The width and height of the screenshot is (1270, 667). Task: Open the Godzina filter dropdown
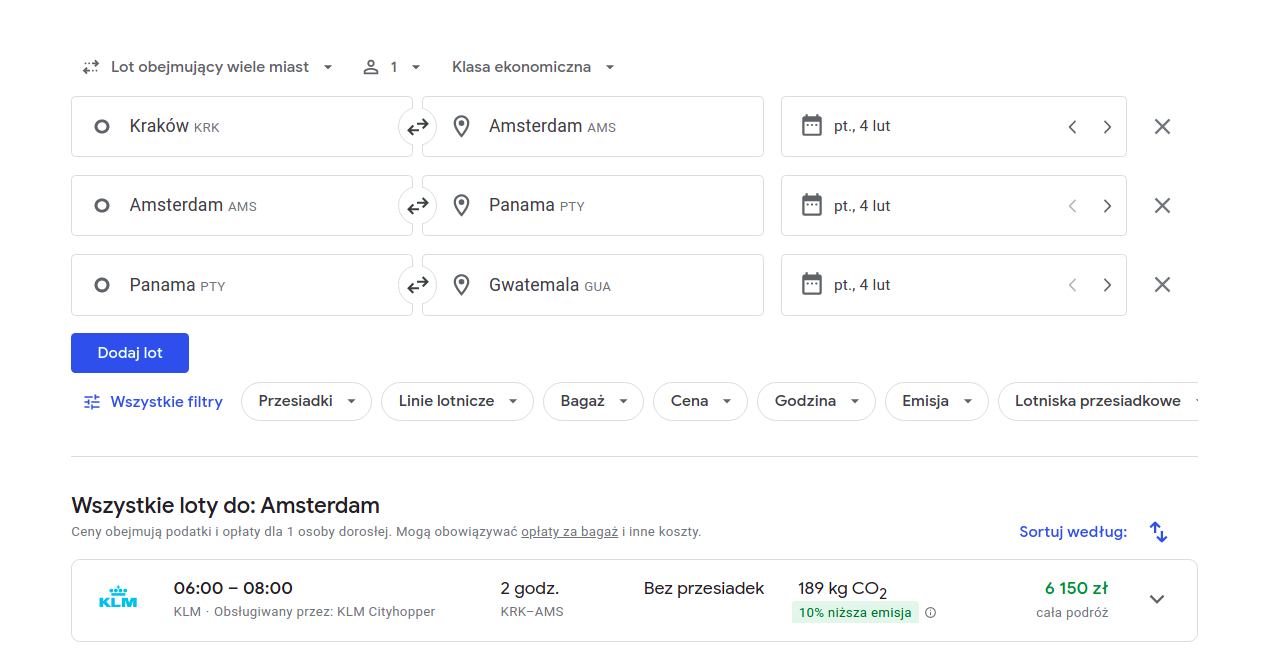(816, 401)
